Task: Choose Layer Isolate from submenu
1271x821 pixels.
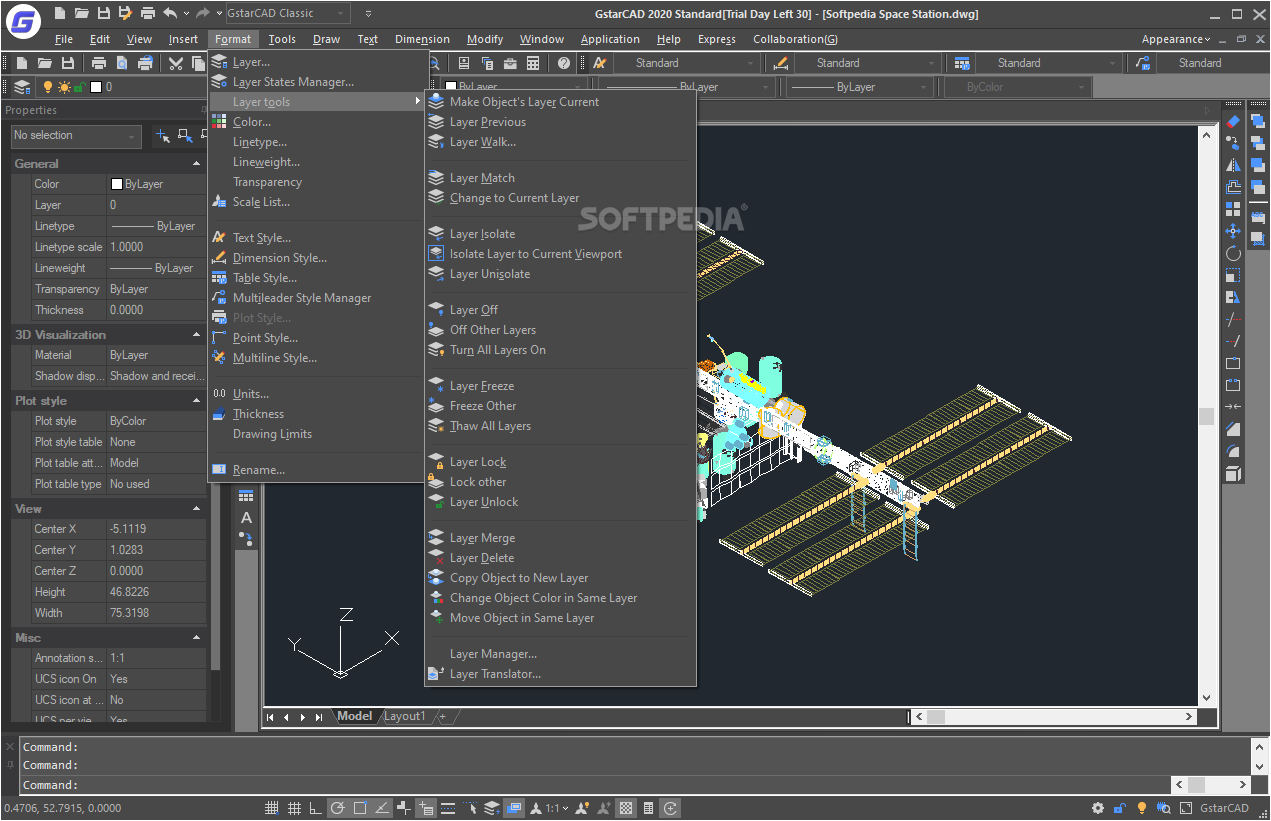Action: click(x=560, y=234)
